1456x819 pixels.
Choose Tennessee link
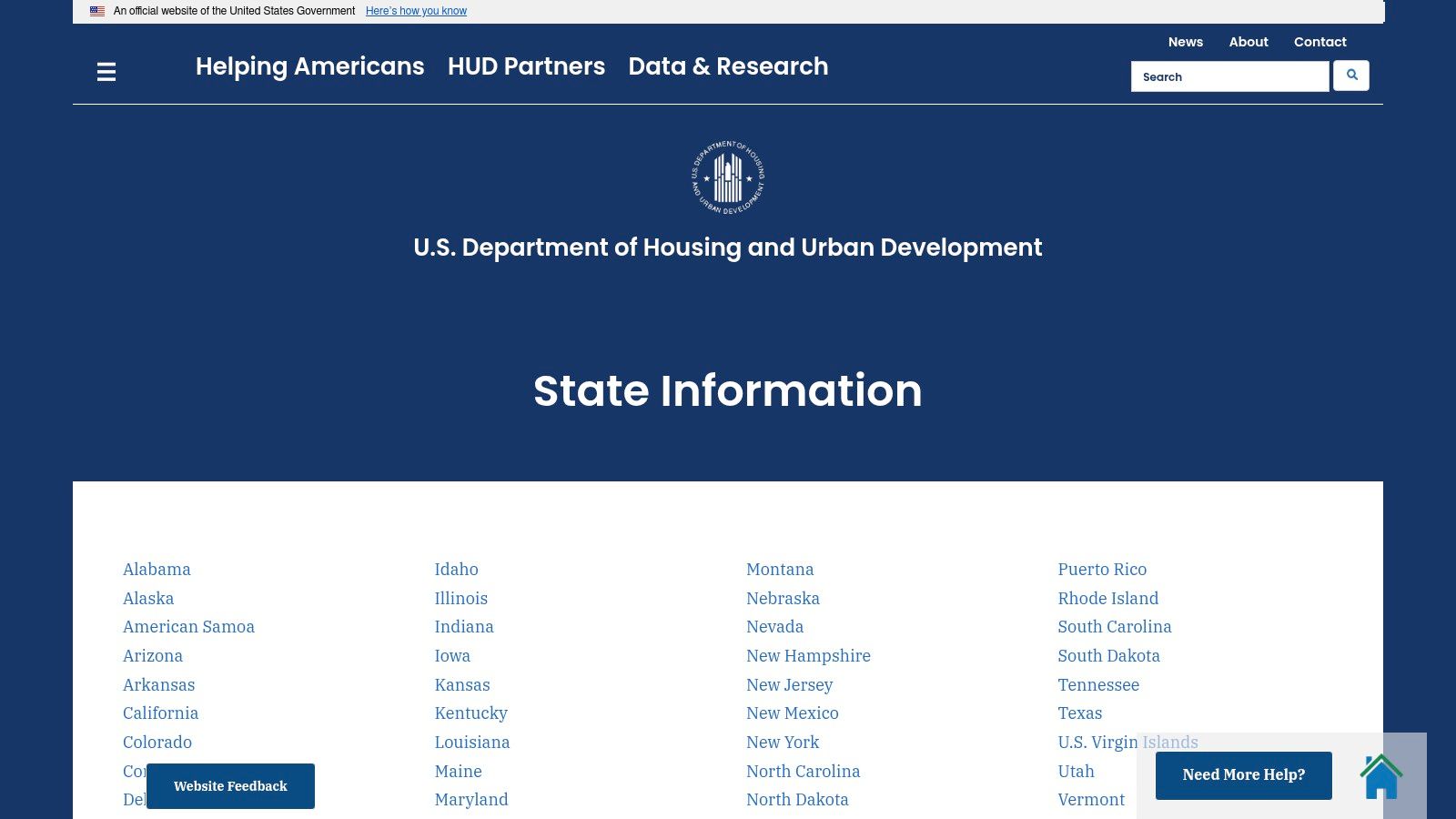coord(1098,685)
